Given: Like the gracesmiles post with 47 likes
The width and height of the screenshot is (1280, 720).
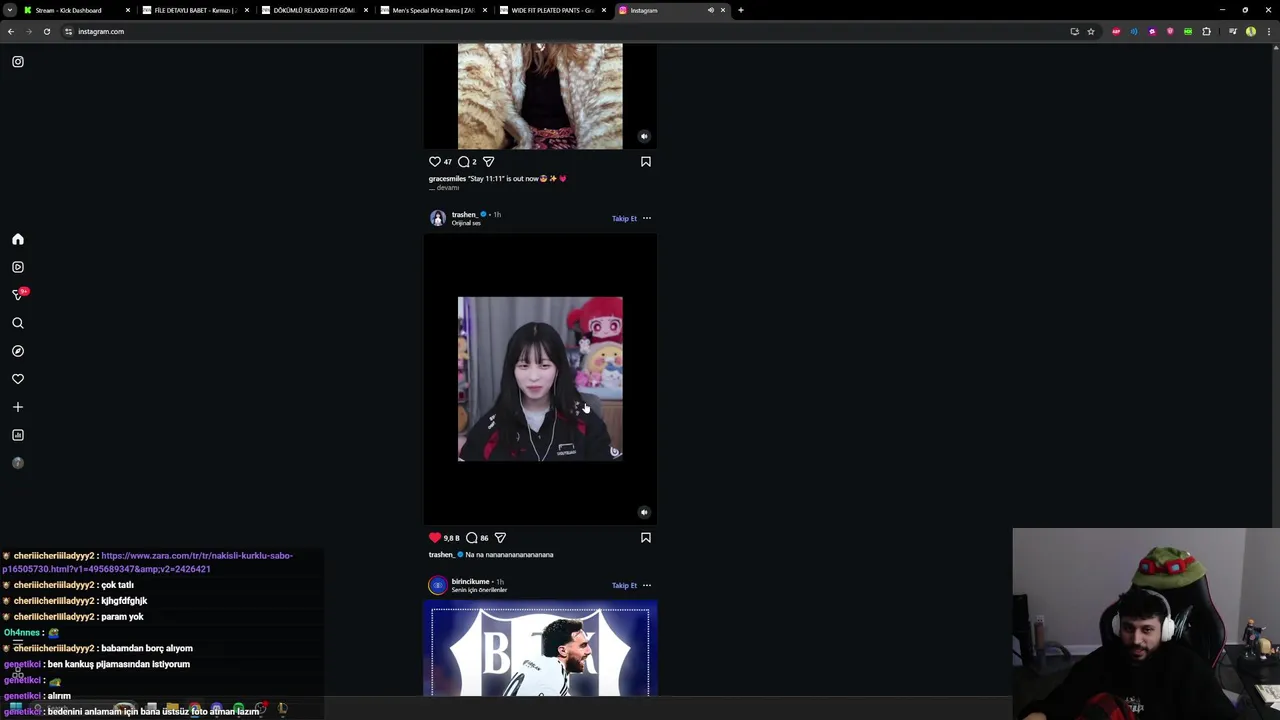Looking at the screenshot, I should point(435,161).
